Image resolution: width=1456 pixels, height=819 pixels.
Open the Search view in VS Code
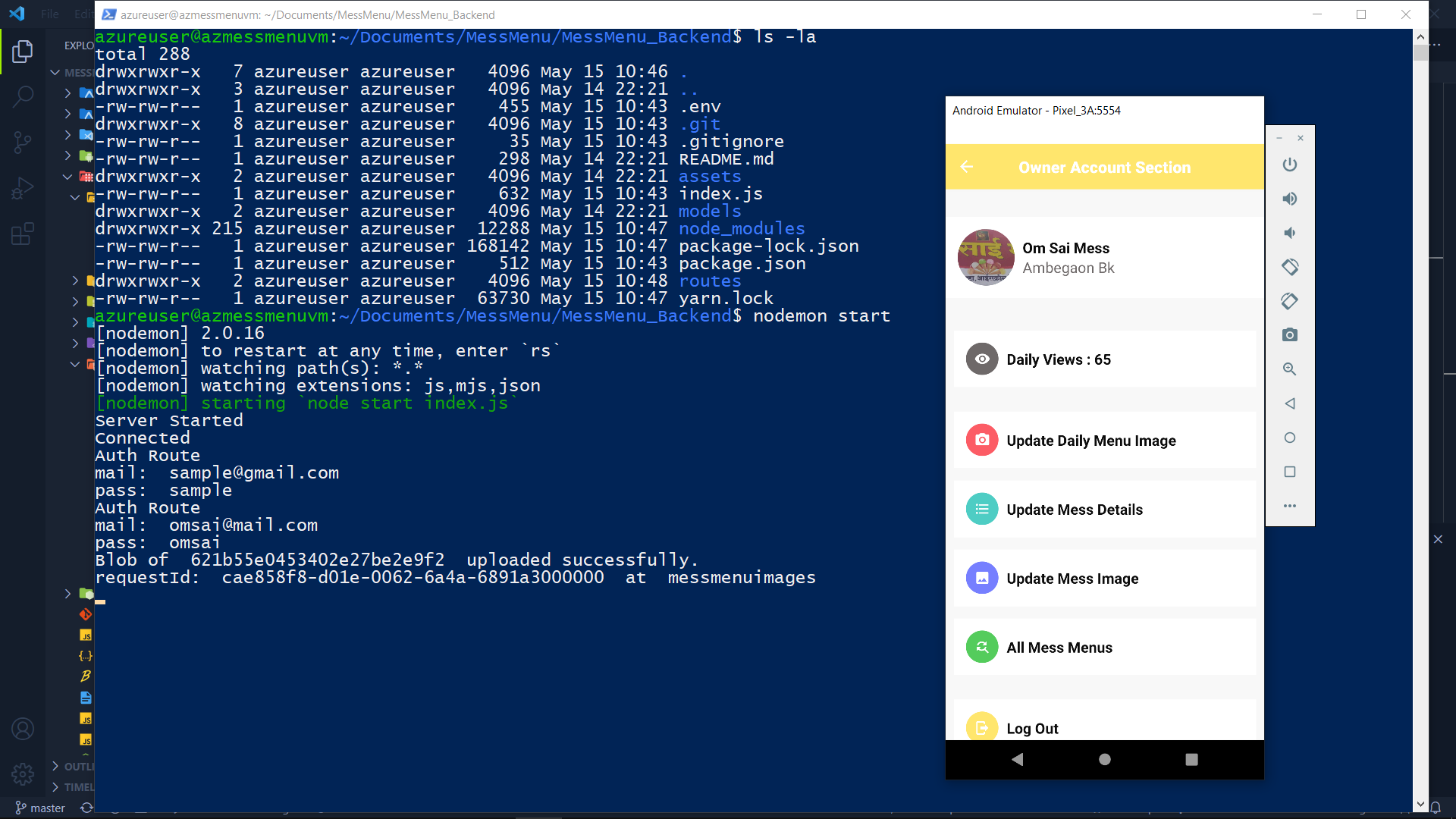pyautogui.click(x=23, y=97)
